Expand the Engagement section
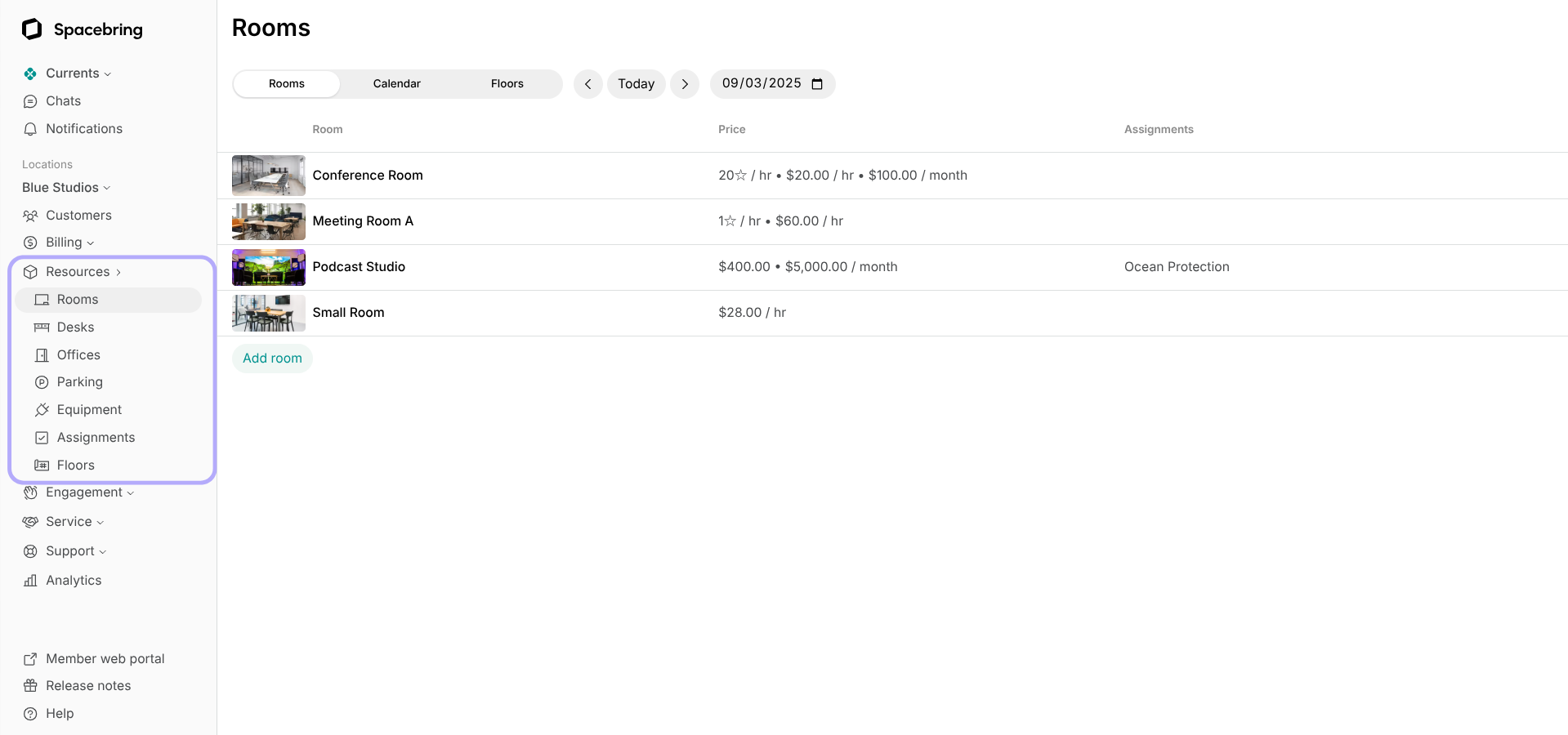The image size is (1568, 735). point(90,492)
